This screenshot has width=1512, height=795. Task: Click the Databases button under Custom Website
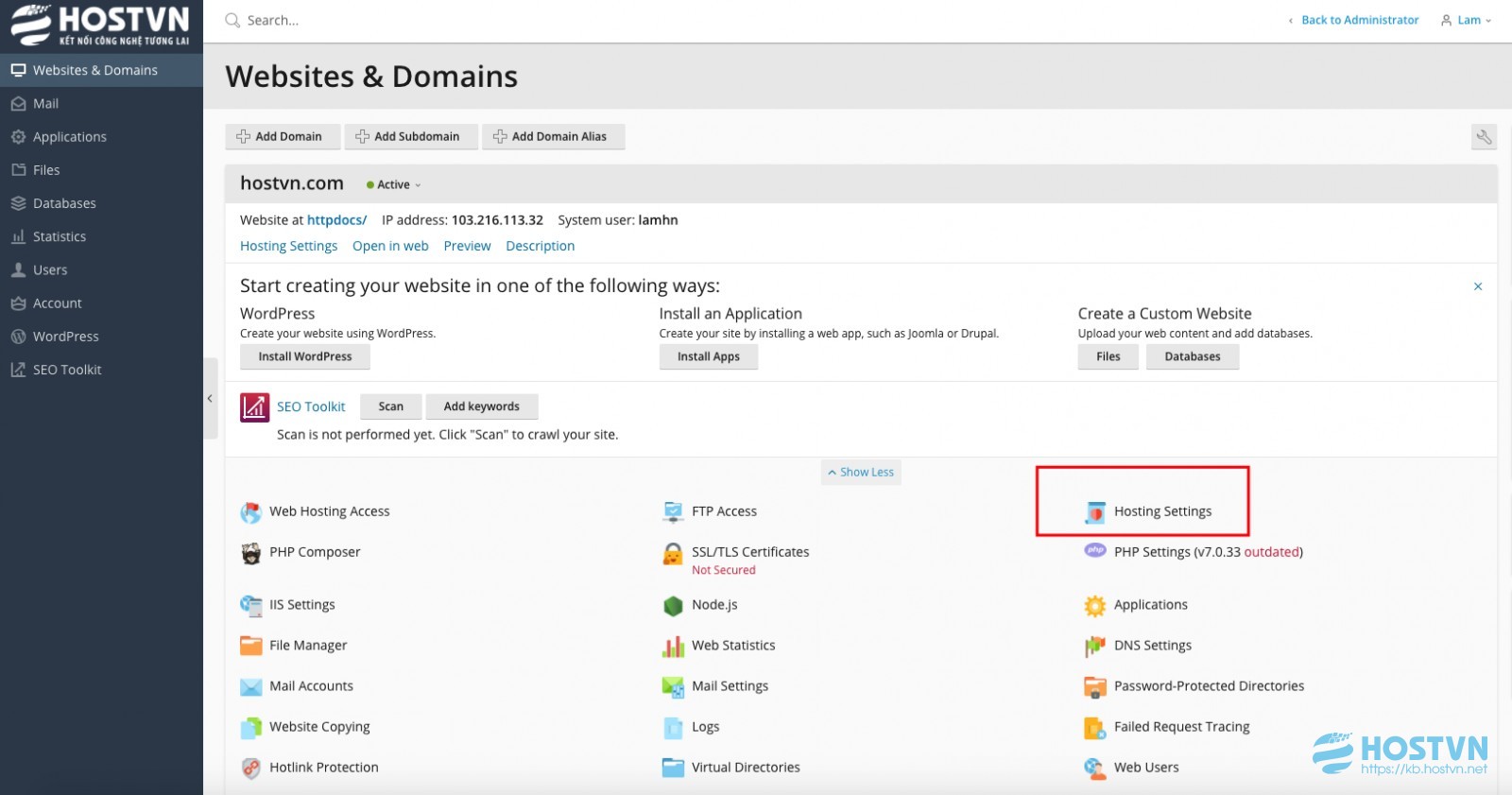(1193, 356)
